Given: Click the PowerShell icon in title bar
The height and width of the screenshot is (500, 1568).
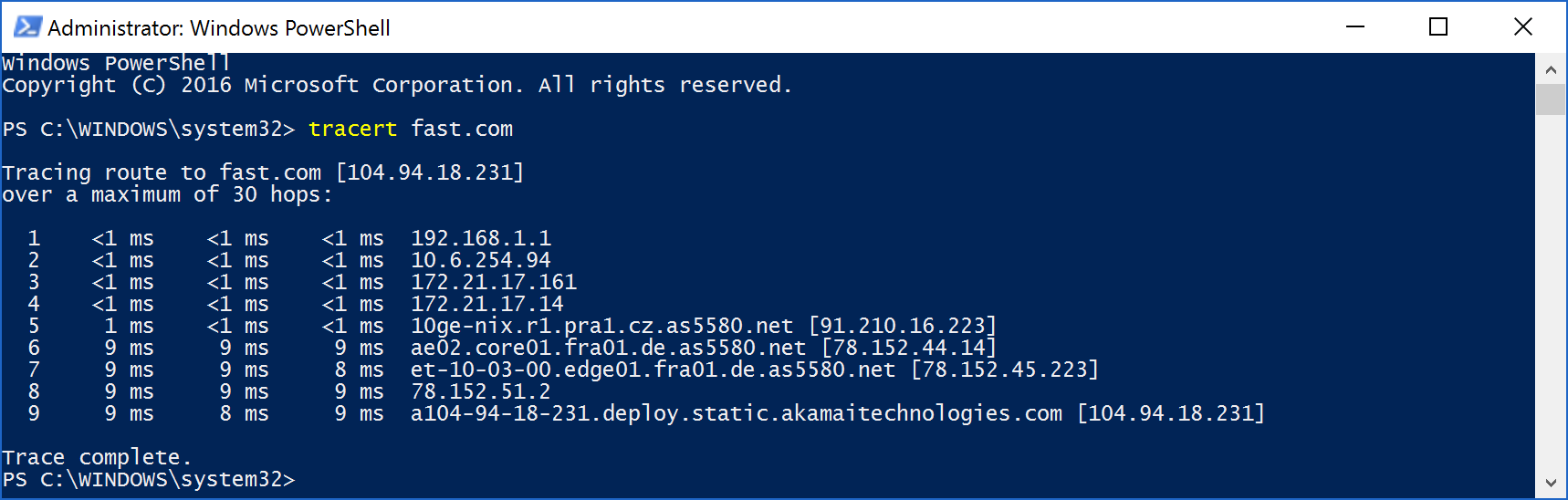Looking at the screenshot, I should pyautogui.click(x=26, y=27).
